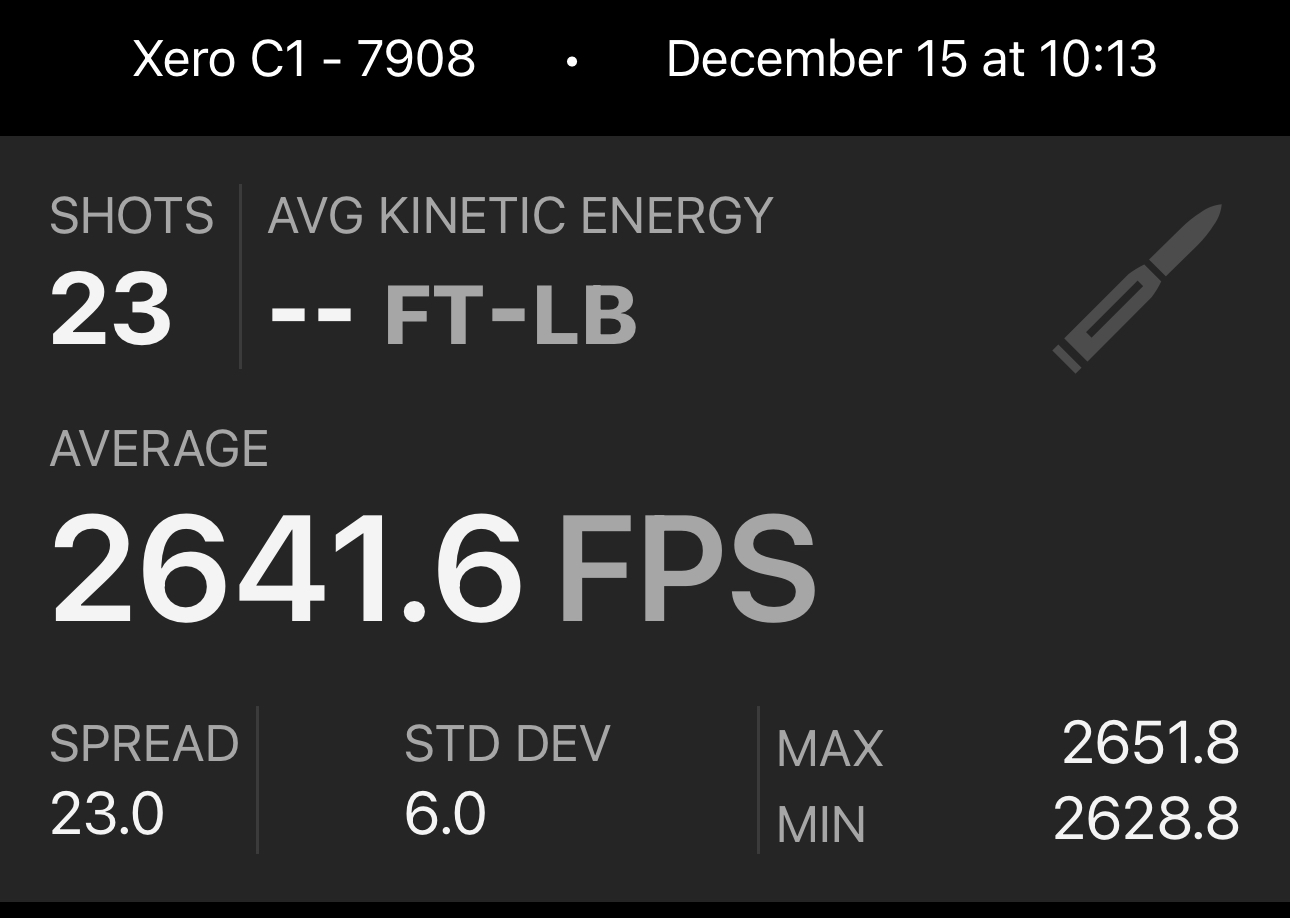Viewport: 1290px width, 918px height.
Task: Tap the shot count 23
Action: pos(111,311)
